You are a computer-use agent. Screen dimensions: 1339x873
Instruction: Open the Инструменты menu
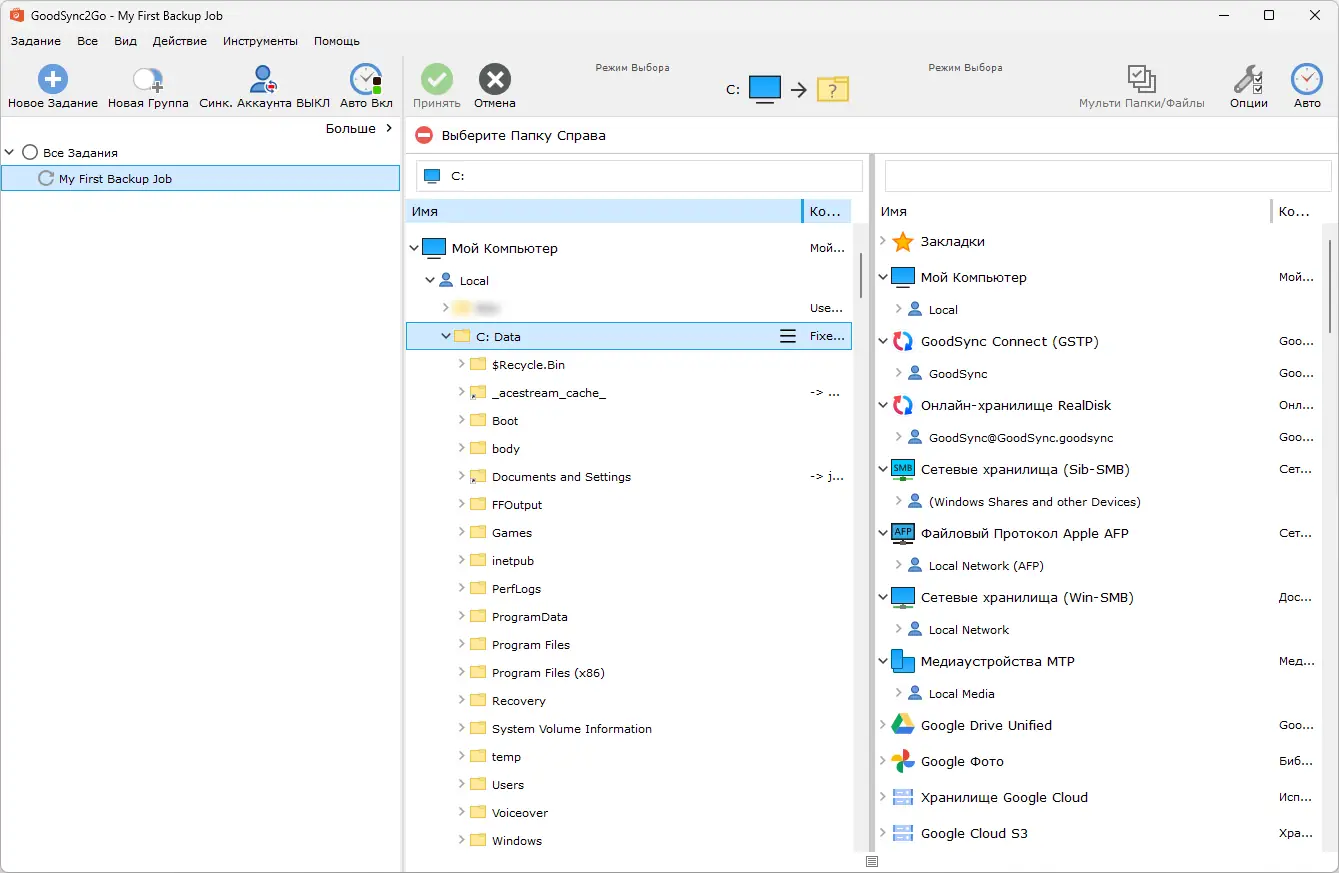[x=261, y=41]
